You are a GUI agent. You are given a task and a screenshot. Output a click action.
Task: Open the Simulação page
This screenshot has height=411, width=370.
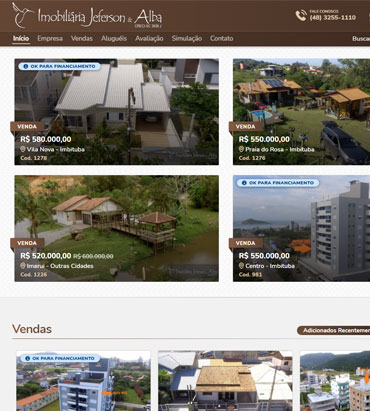tap(187, 38)
